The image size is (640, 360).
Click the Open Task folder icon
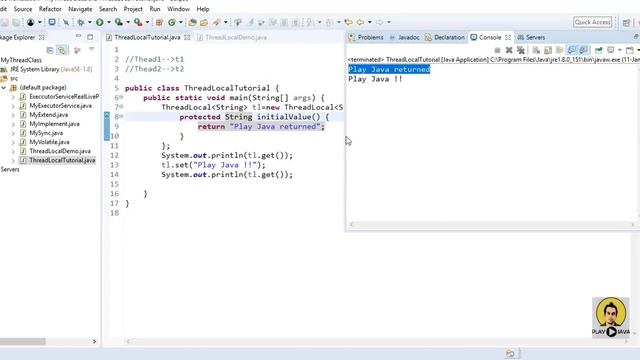(x=204, y=22)
